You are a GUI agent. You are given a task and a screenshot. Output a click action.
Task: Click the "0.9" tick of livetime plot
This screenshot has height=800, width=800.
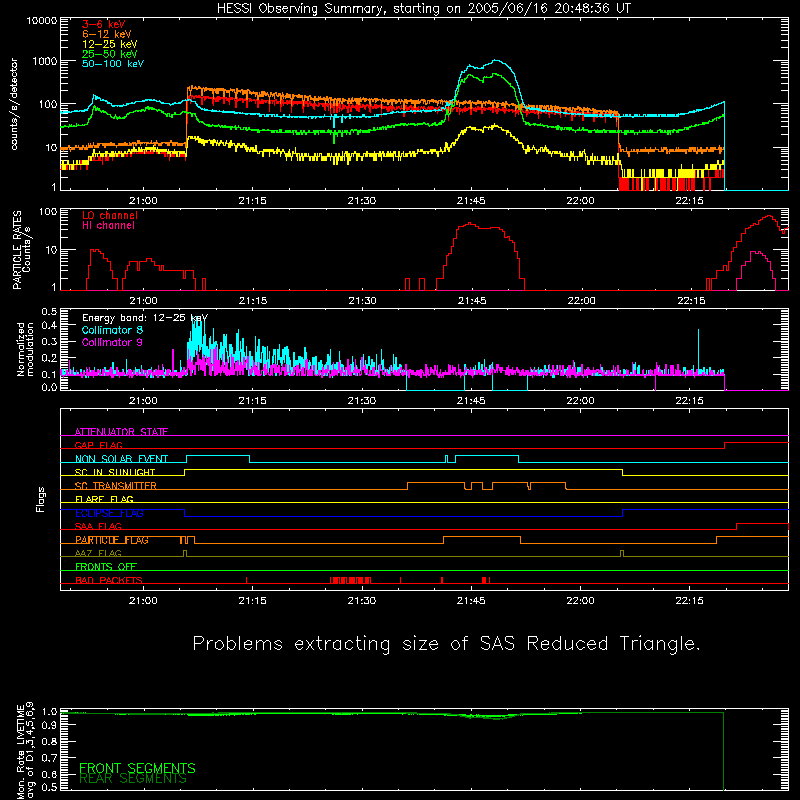tap(49, 726)
